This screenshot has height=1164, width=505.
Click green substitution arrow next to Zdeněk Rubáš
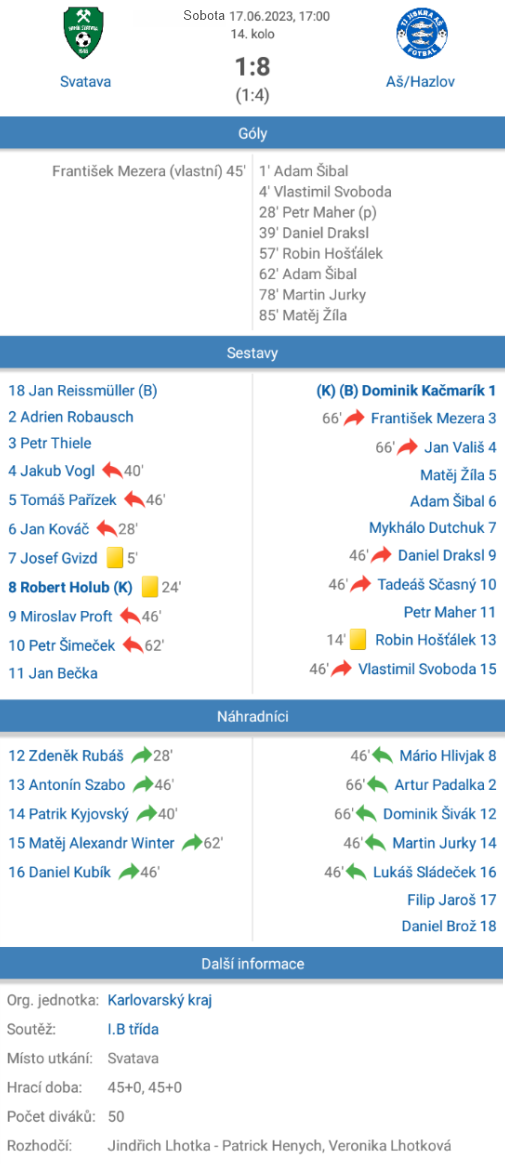141,756
